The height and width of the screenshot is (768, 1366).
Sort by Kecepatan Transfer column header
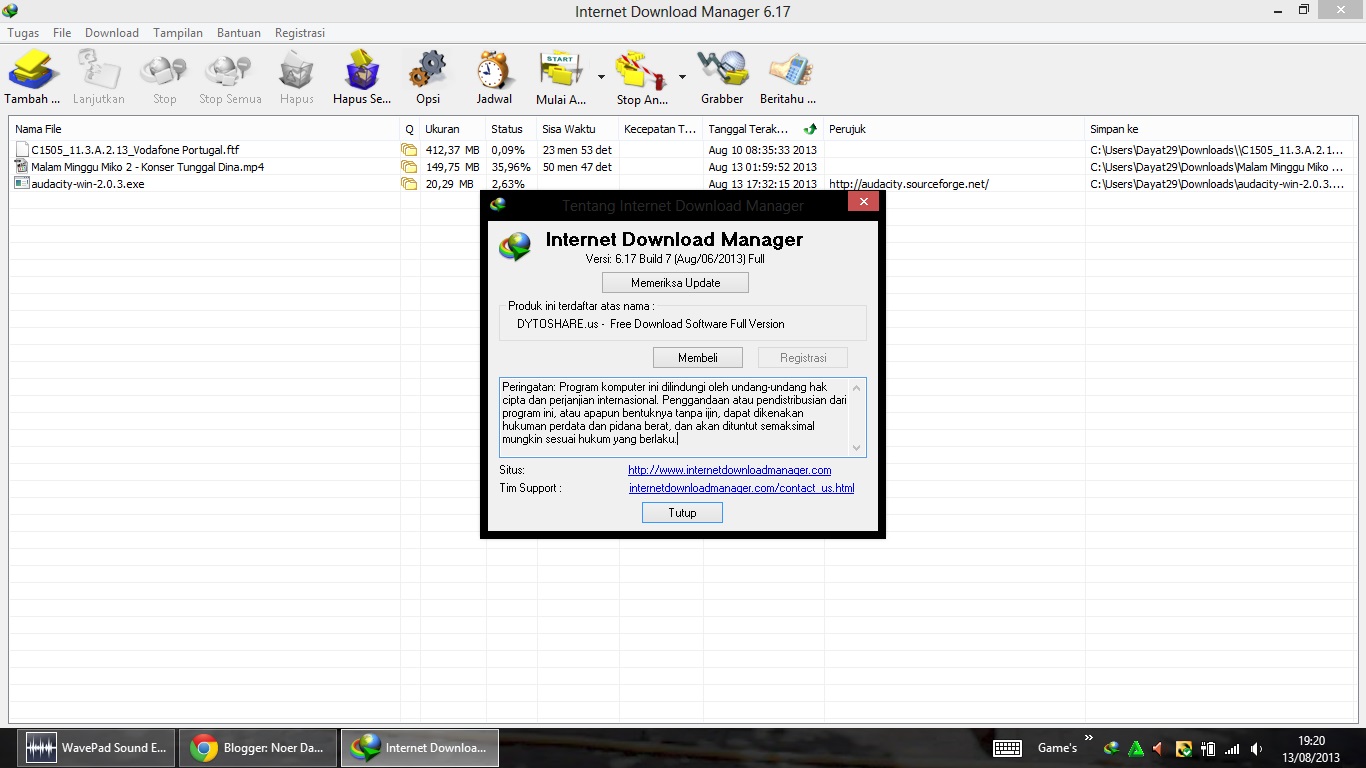click(x=661, y=129)
